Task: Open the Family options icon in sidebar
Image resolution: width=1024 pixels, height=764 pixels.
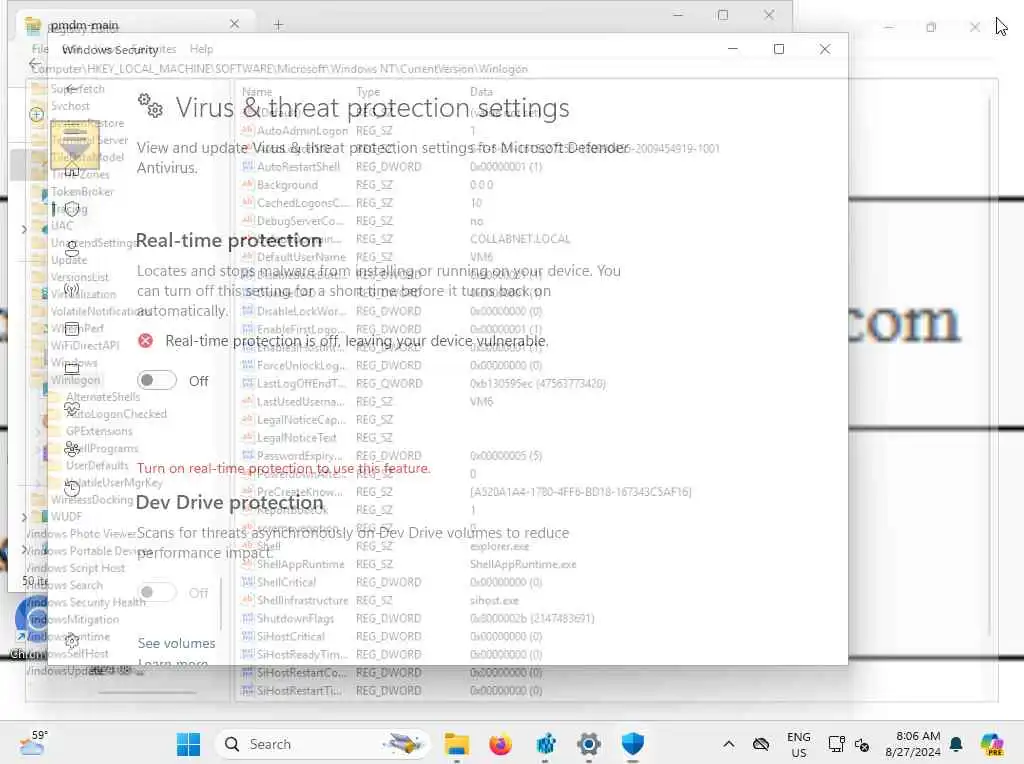Action: click(72, 449)
